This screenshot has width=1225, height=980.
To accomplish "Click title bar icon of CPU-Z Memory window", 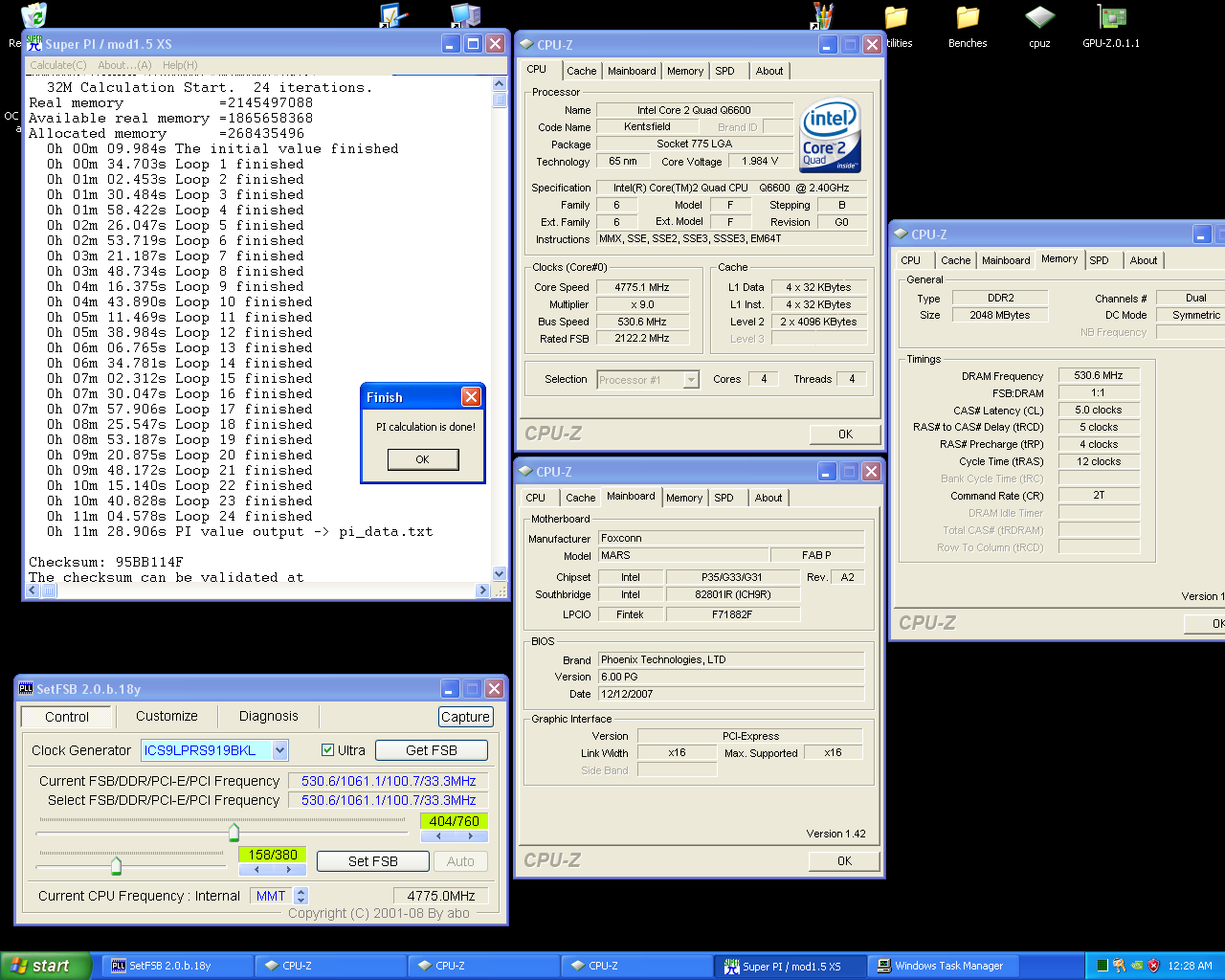I will [901, 234].
